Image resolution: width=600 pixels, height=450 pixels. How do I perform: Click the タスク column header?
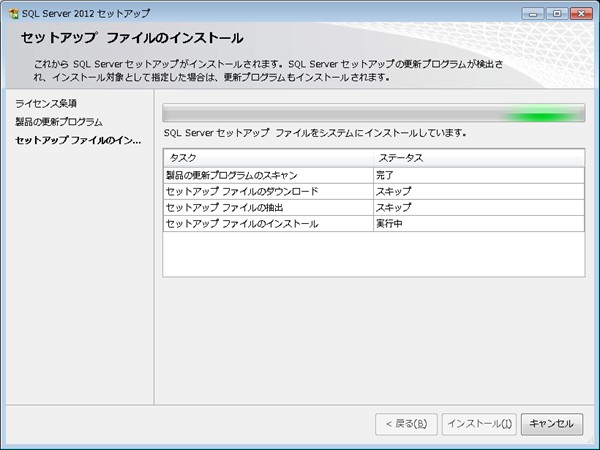268,158
